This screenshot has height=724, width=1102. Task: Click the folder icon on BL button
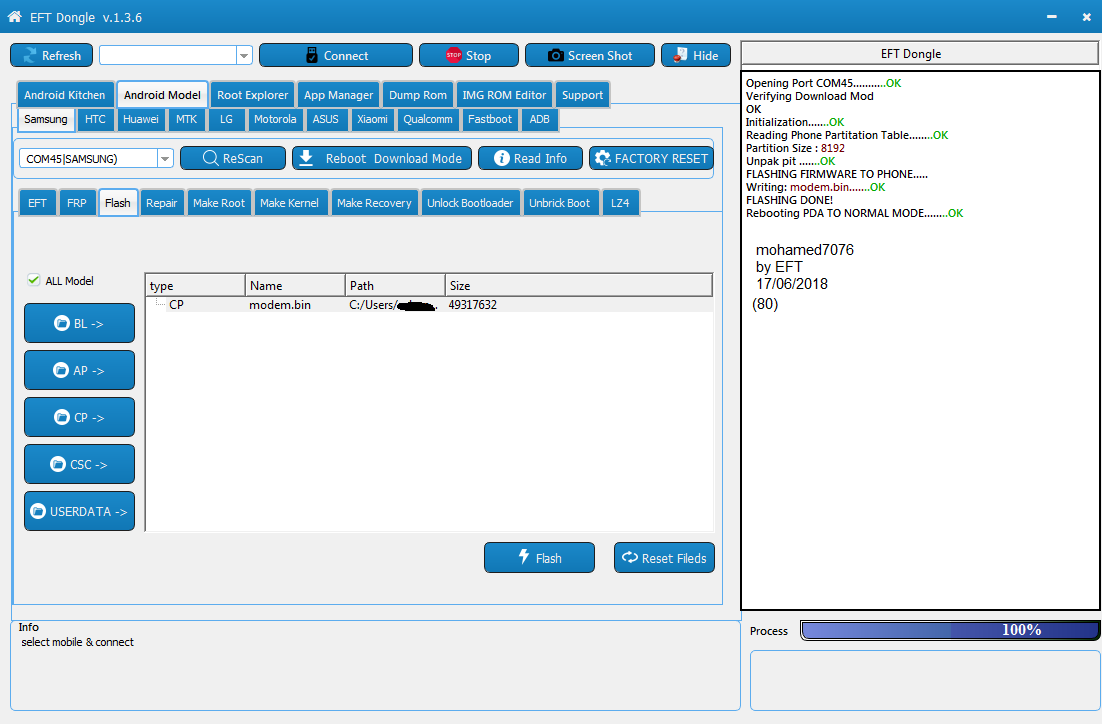(62, 323)
